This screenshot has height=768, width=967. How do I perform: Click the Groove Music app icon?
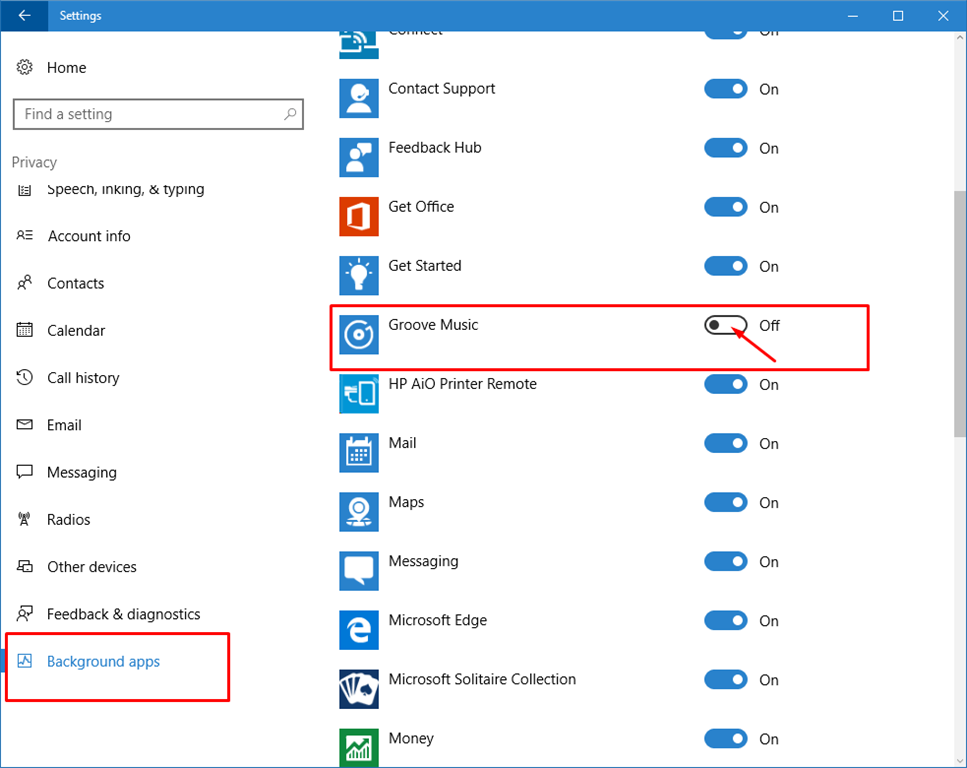click(359, 334)
